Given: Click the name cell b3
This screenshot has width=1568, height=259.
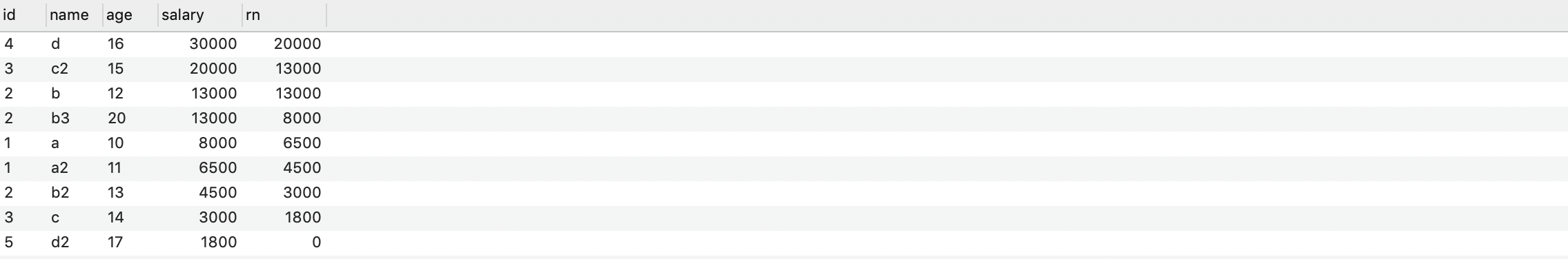Looking at the screenshot, I should [75, 118].
